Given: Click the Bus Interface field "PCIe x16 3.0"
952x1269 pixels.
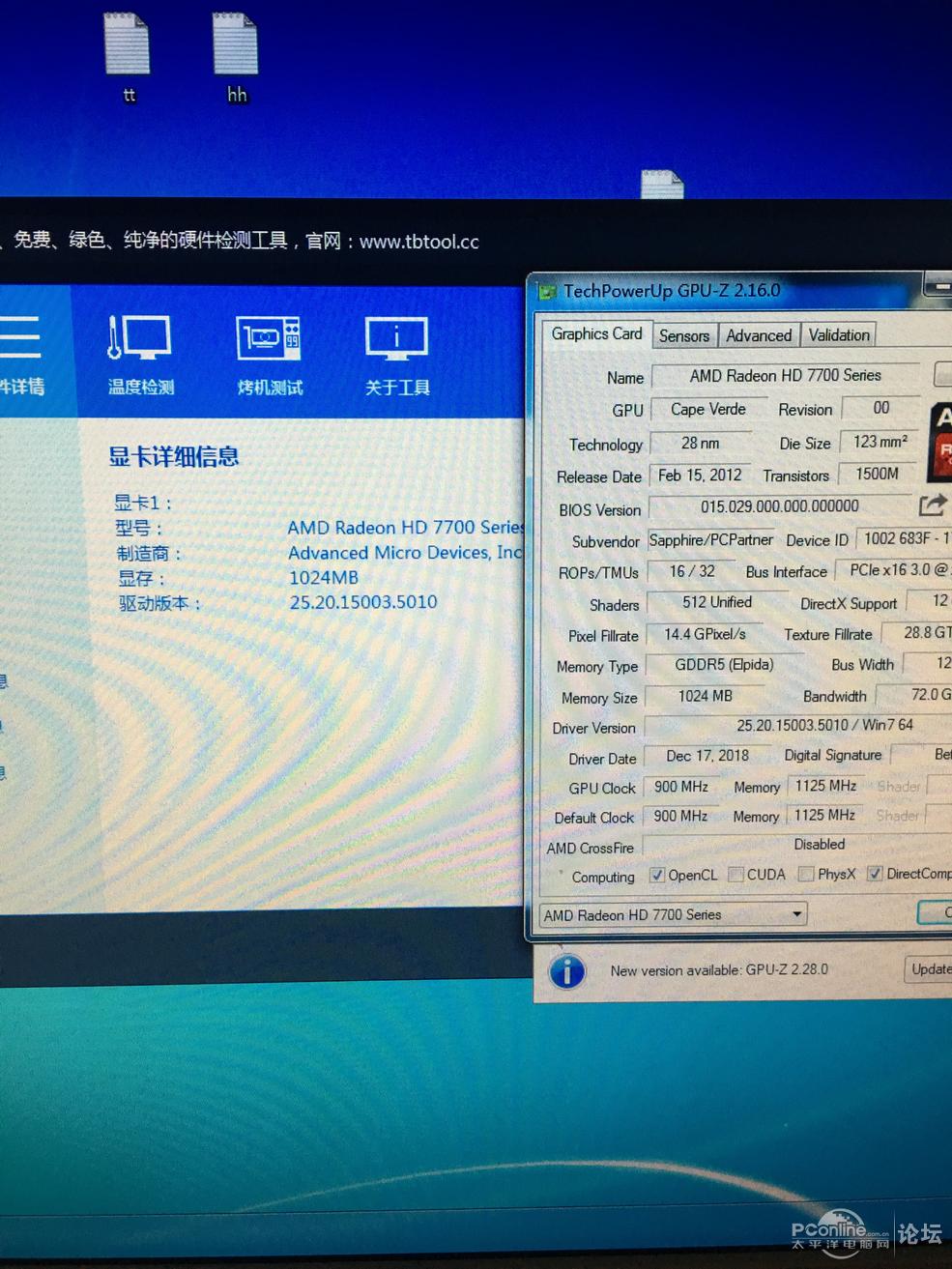Looking at the screenshot, I should 894,570.
